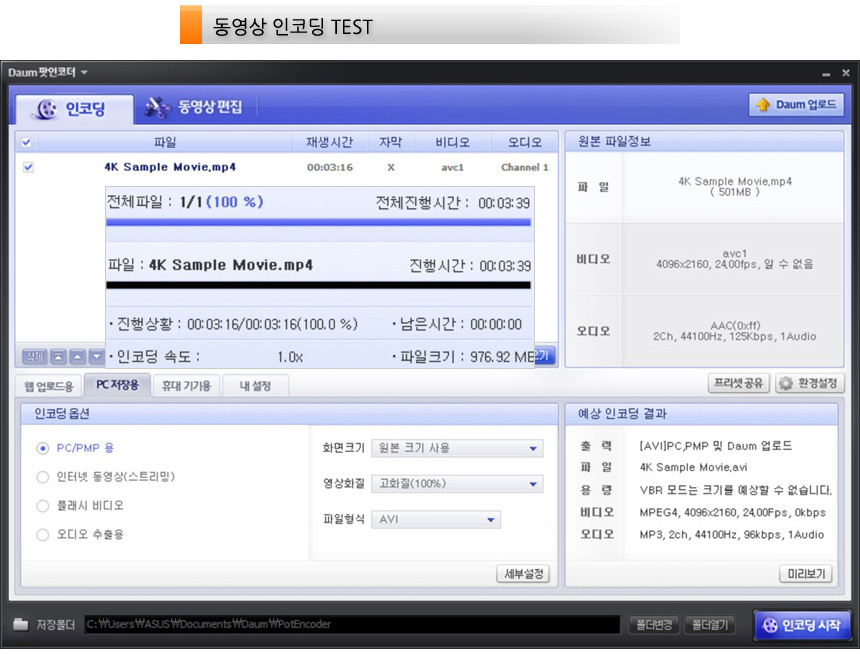
Task: Uncheck the 4K Sample Movie.mp4 file checkbox
Action: point(28,167)
